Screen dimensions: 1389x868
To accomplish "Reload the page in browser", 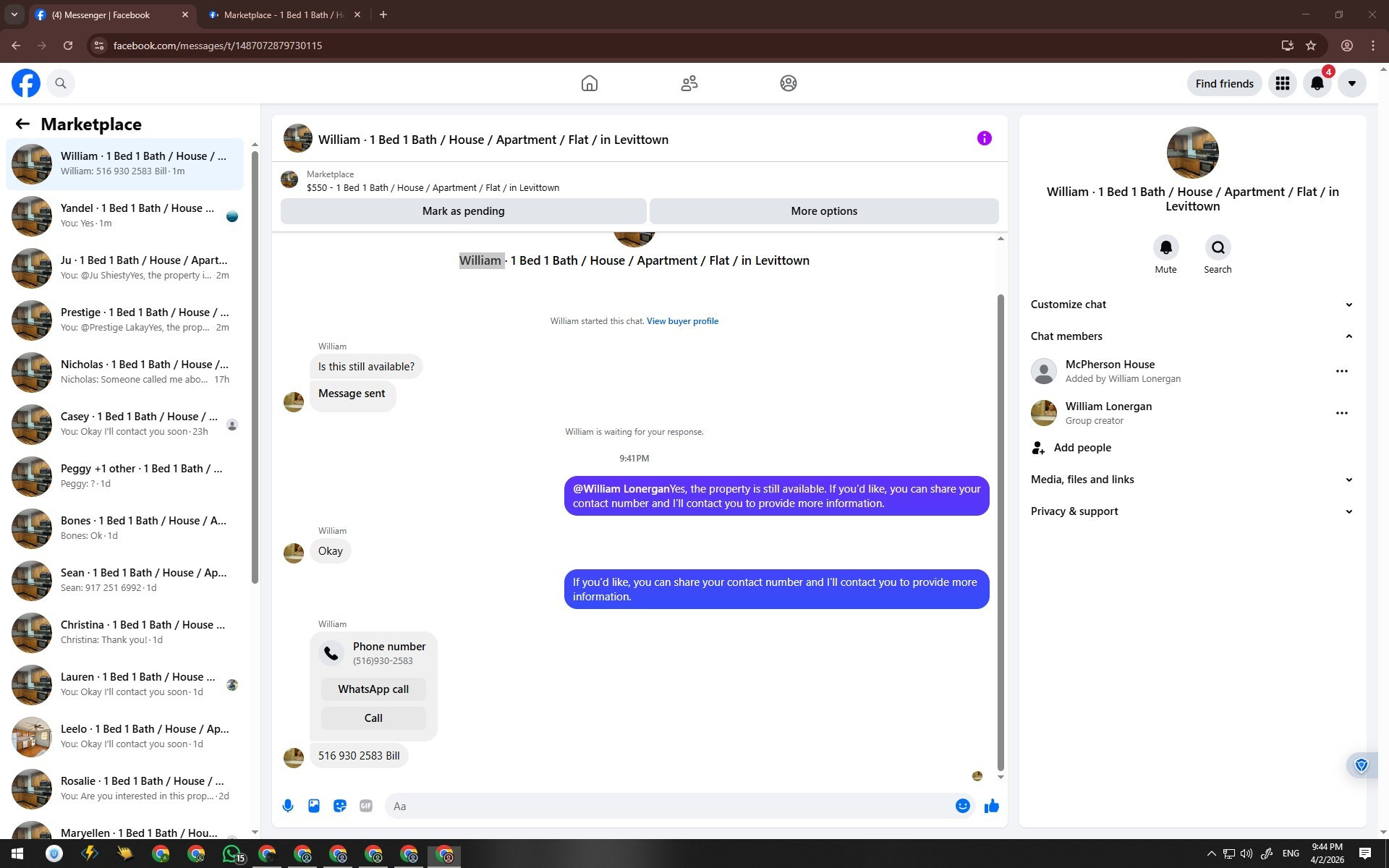I will 68,46.
